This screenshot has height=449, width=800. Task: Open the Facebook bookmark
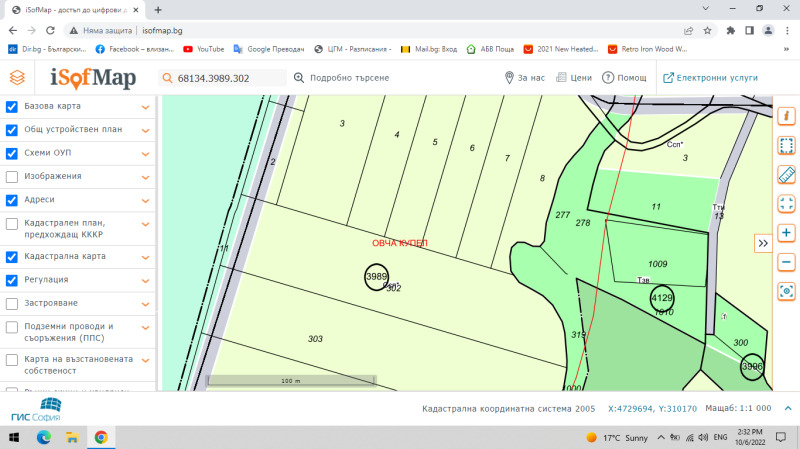click(x=135, y=49)
